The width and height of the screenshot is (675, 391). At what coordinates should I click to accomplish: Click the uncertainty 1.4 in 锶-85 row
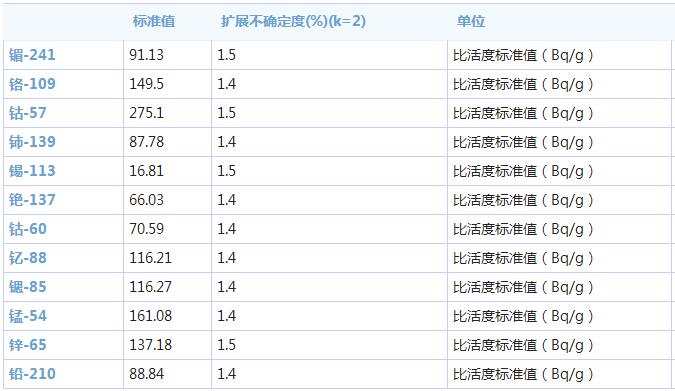point(226,287)
